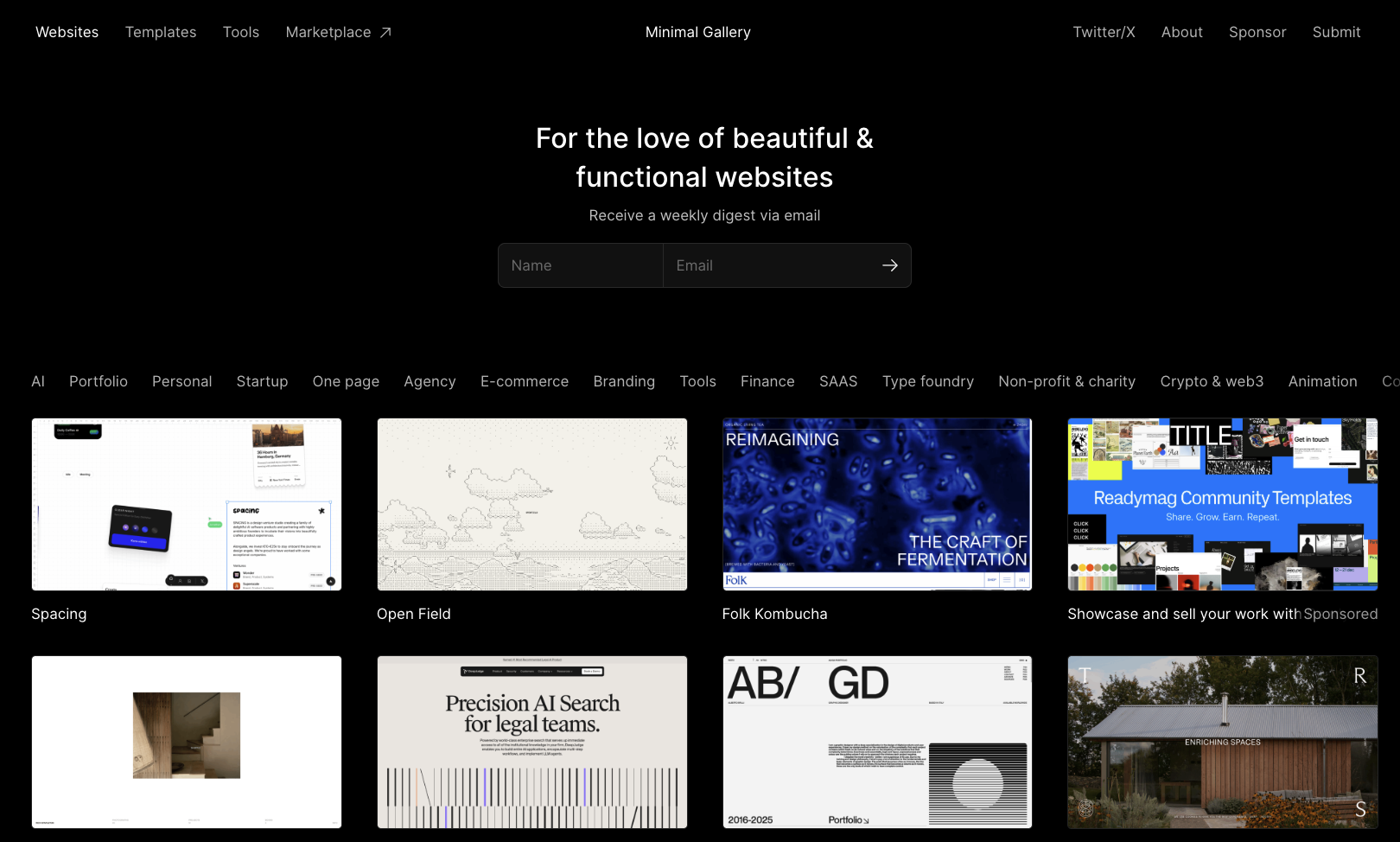This screenshot has width=1400, height=842.
Task: View the Folk Kombucha site thumbnail
Action: (876, 504)
